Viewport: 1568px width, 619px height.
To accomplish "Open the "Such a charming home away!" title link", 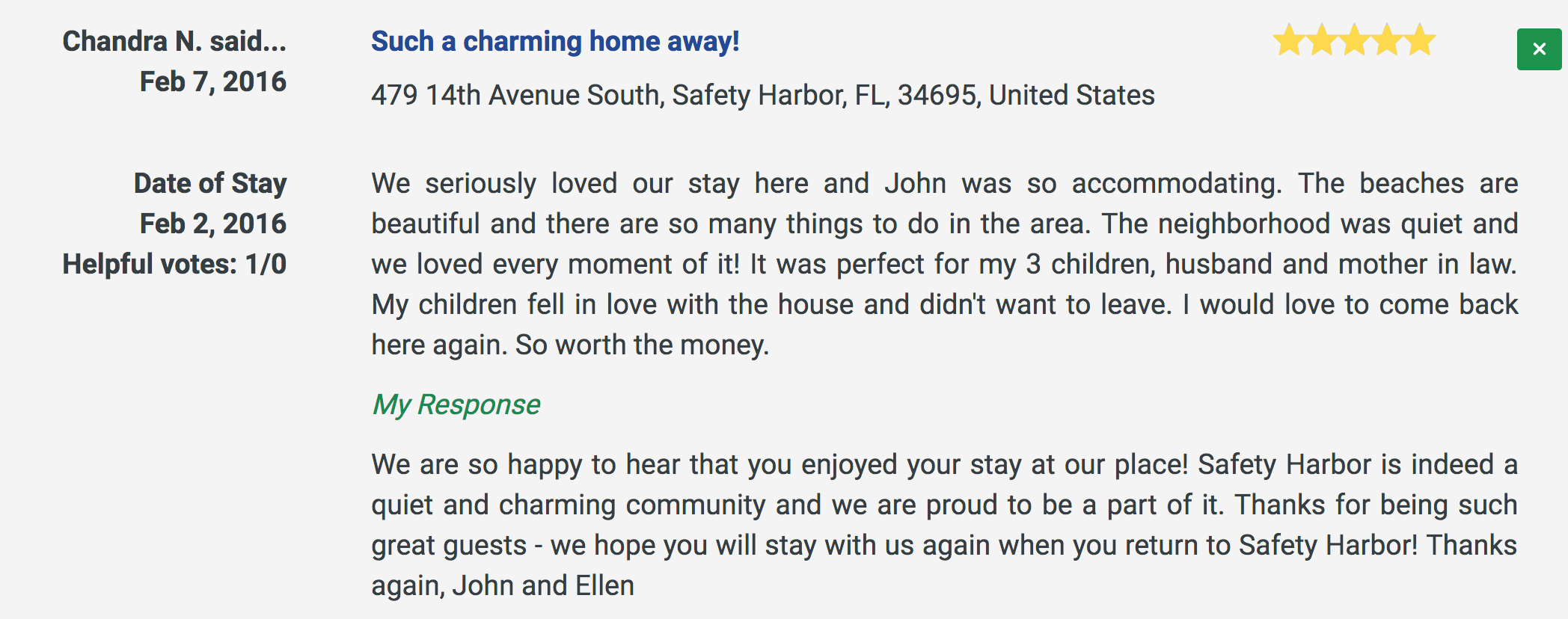I will tap(555, 42).
